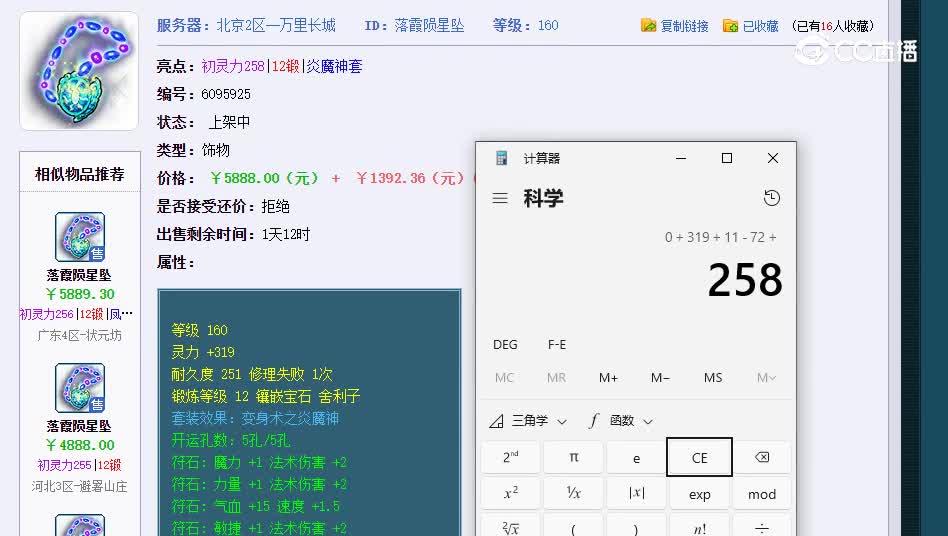Viewport: 948px width, 536px height.
Task: Click similar item name above ¥4888.00
Action: 79,426
